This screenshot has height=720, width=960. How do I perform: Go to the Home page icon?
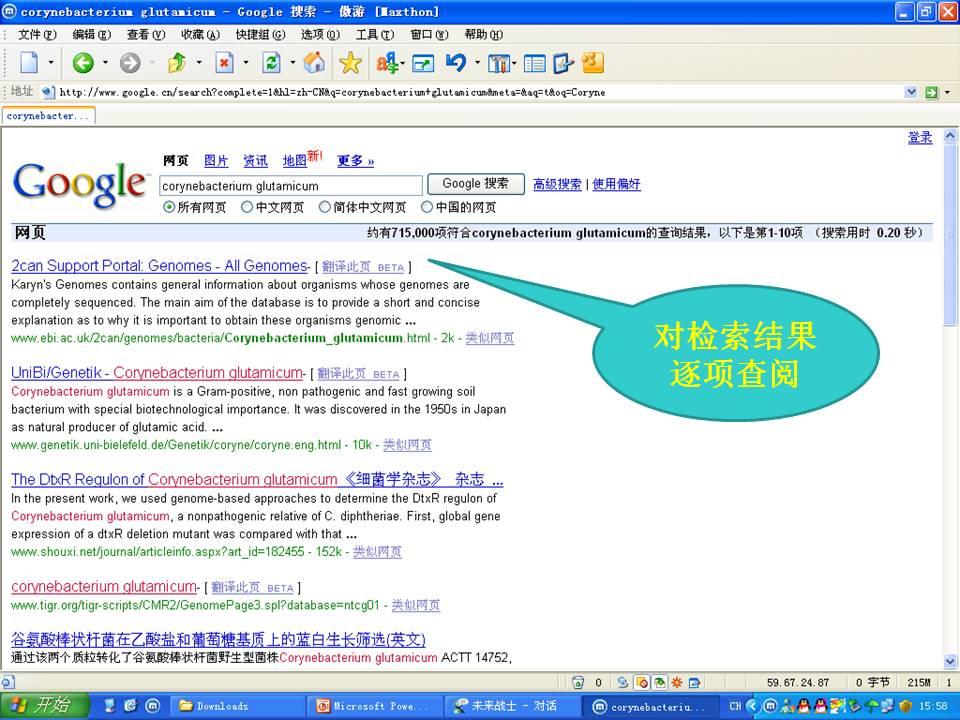click(313, 62)
